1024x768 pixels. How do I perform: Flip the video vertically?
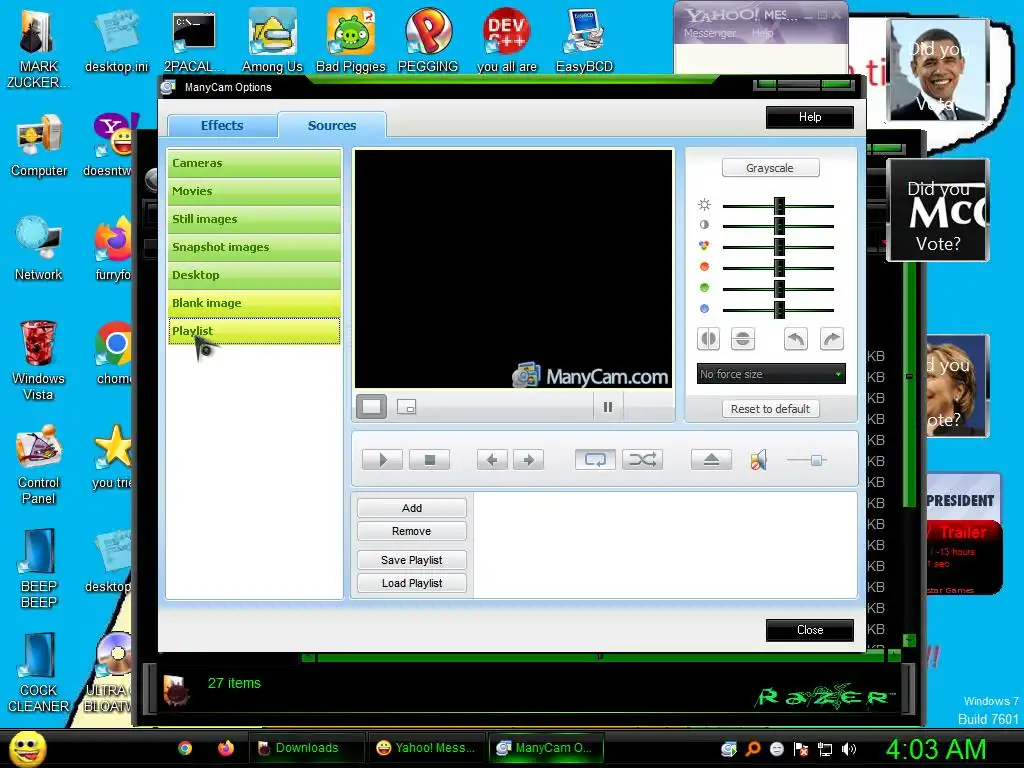743,339
